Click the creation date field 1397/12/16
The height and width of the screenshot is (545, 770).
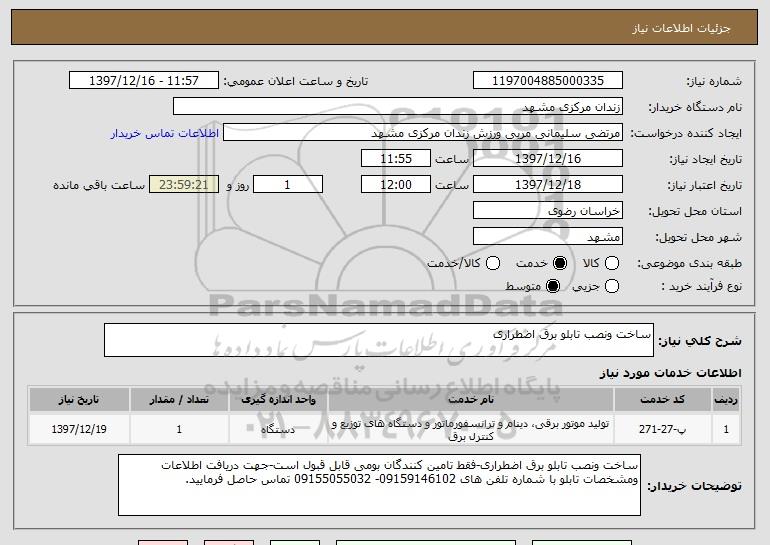coord(548,159)
